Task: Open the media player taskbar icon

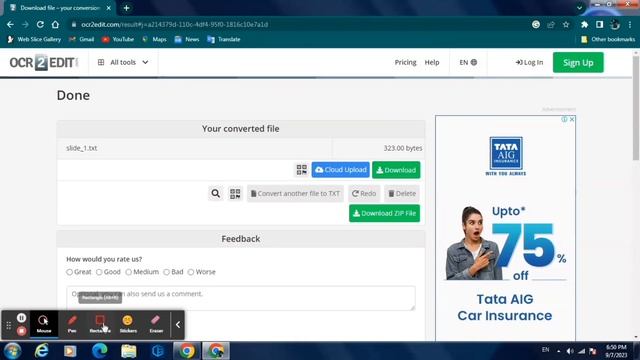Action: 70,351
